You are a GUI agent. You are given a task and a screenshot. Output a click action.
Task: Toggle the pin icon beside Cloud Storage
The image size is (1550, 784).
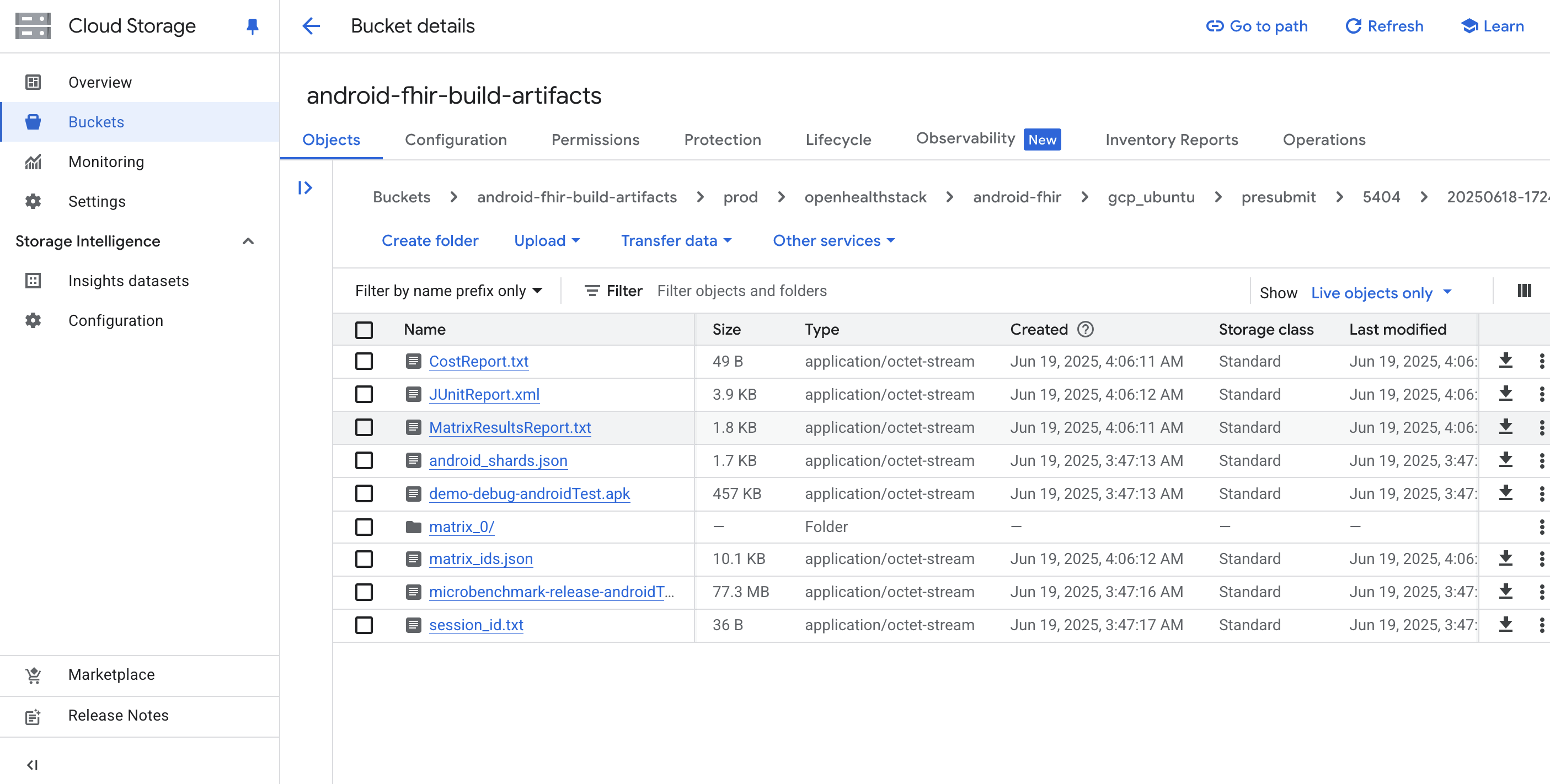253,26
